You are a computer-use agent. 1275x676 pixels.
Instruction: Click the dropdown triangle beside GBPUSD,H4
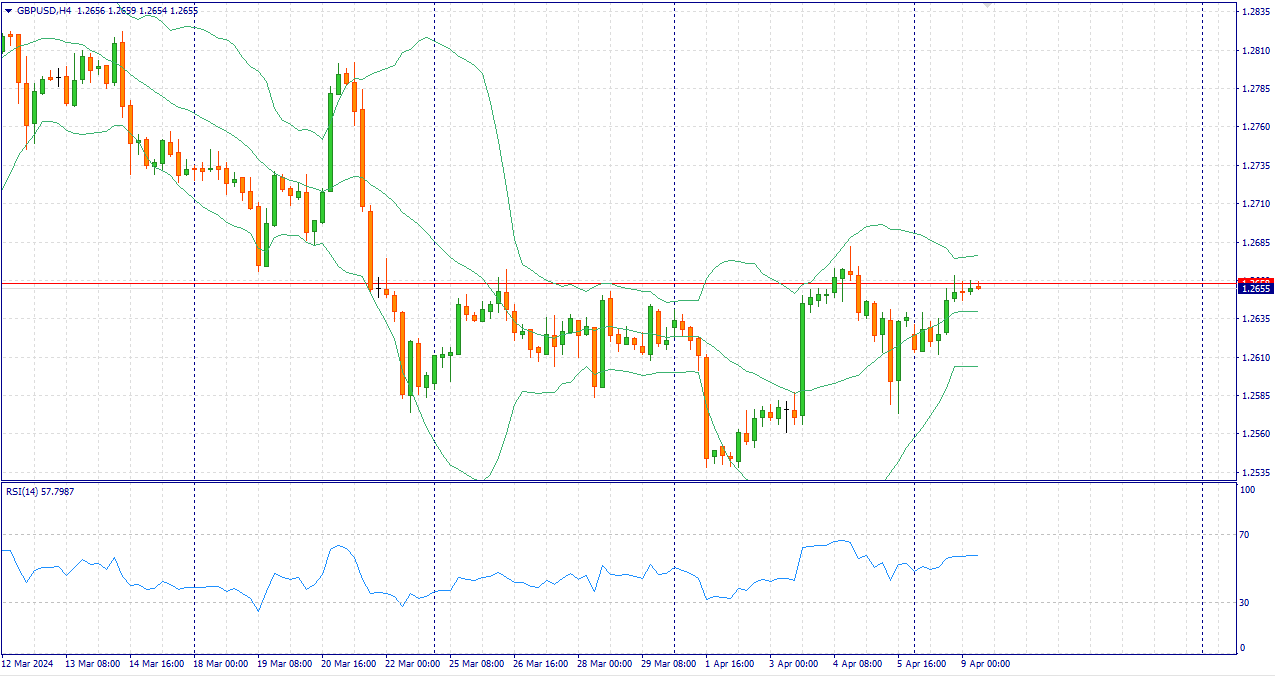[8, 10]
